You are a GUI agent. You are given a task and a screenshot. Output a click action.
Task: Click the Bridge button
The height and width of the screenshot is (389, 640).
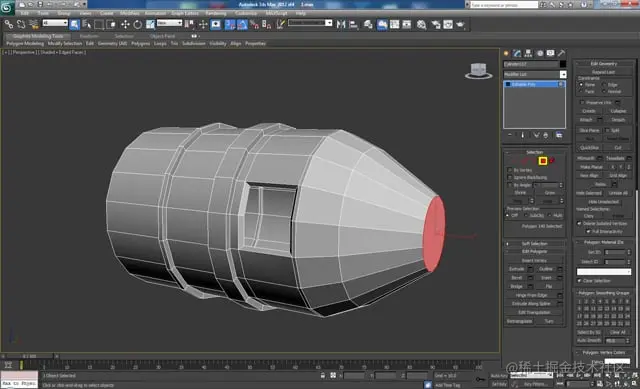pyautogui.click(x=517, y=287)
